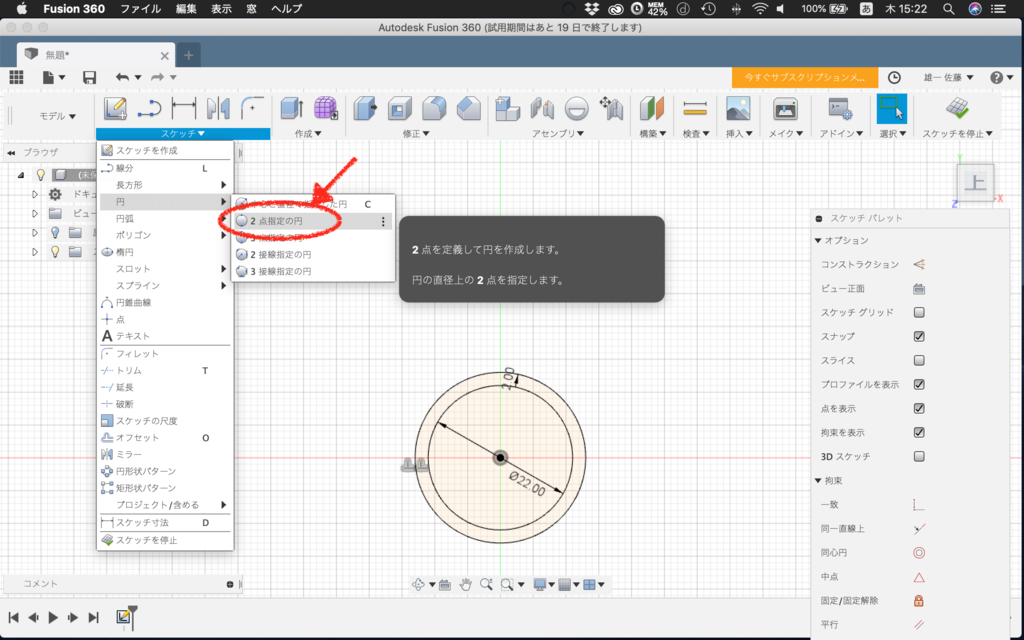Click the Offset Plane icon in 構築
This screenshot has height=640, width=1024.
tap(651, 108)
